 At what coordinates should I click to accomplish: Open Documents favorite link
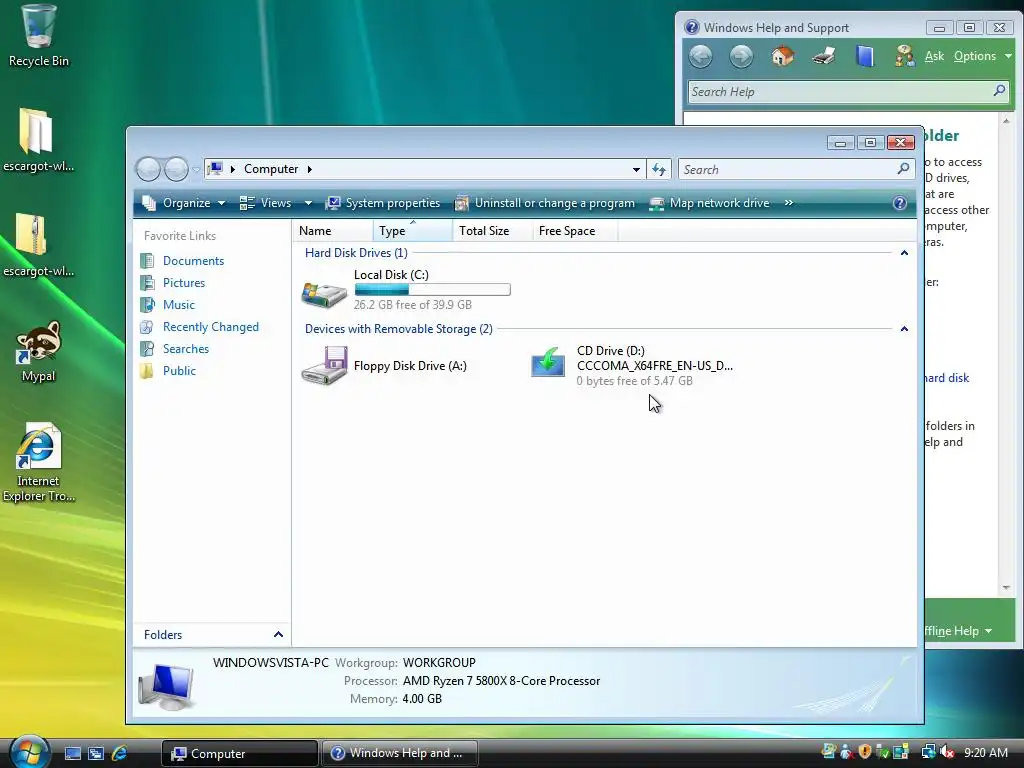[x=193, y=261]
